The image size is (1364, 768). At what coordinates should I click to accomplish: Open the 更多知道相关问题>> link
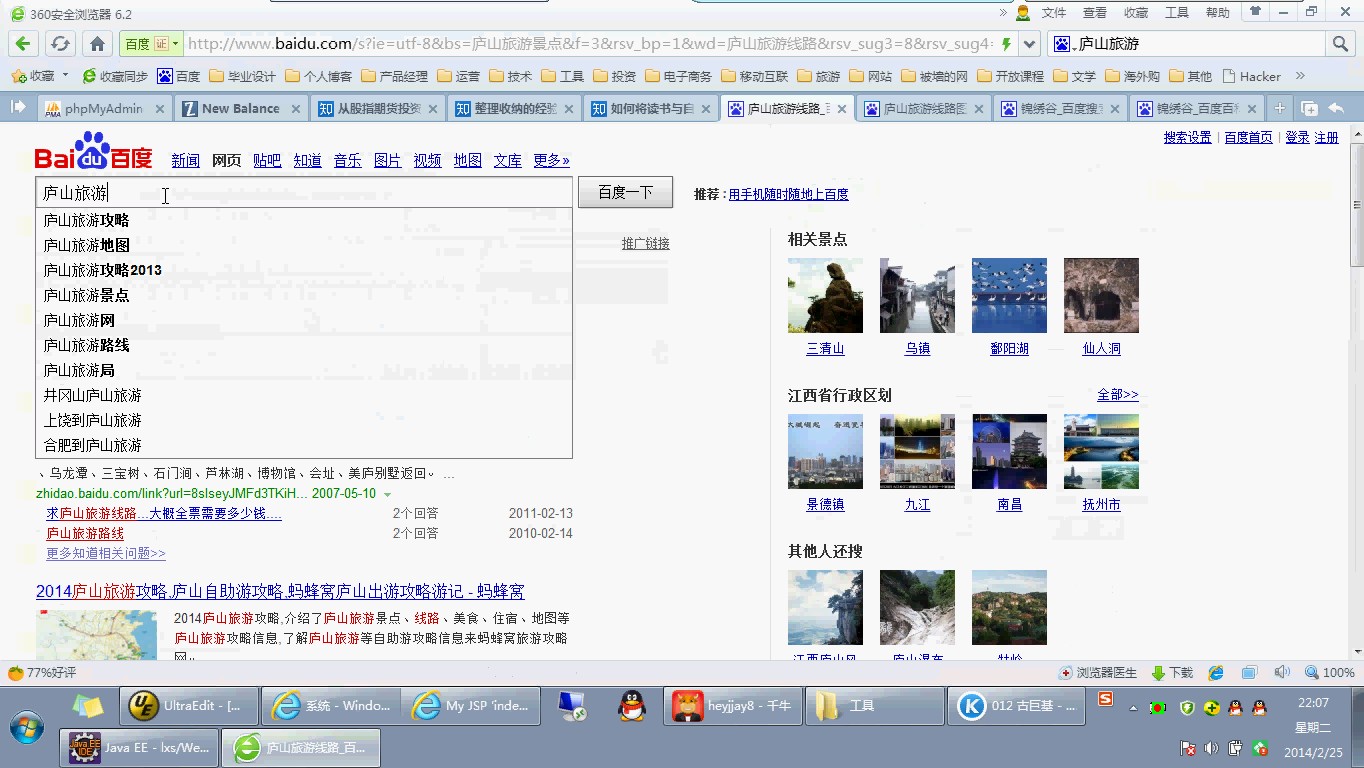click(106, 553)
